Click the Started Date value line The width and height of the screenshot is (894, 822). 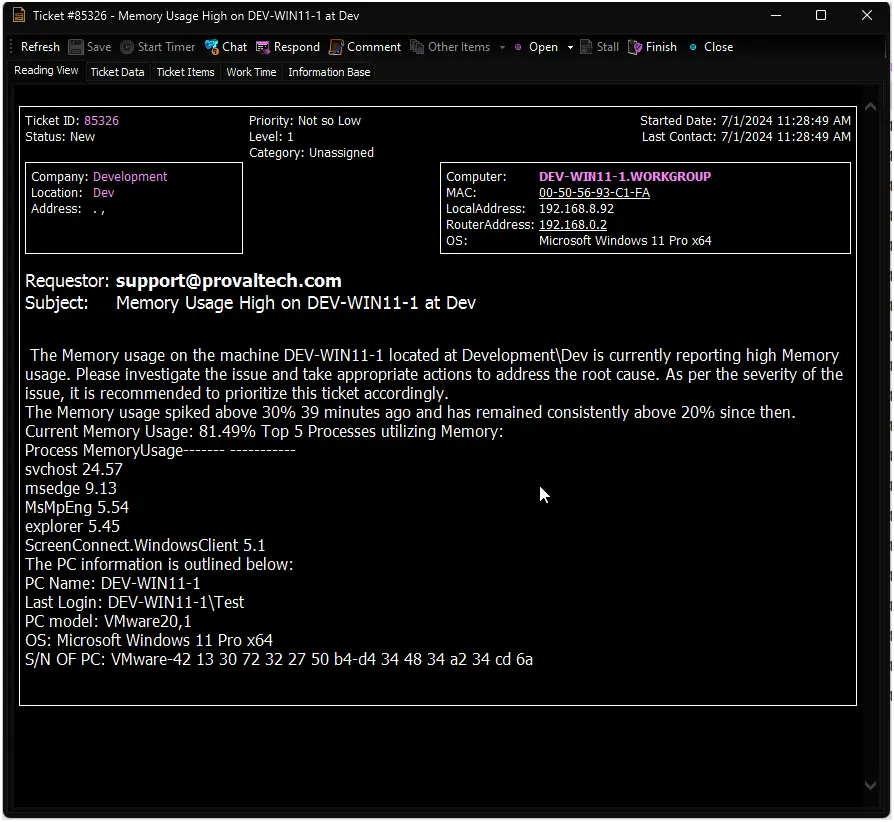(745, 121)
